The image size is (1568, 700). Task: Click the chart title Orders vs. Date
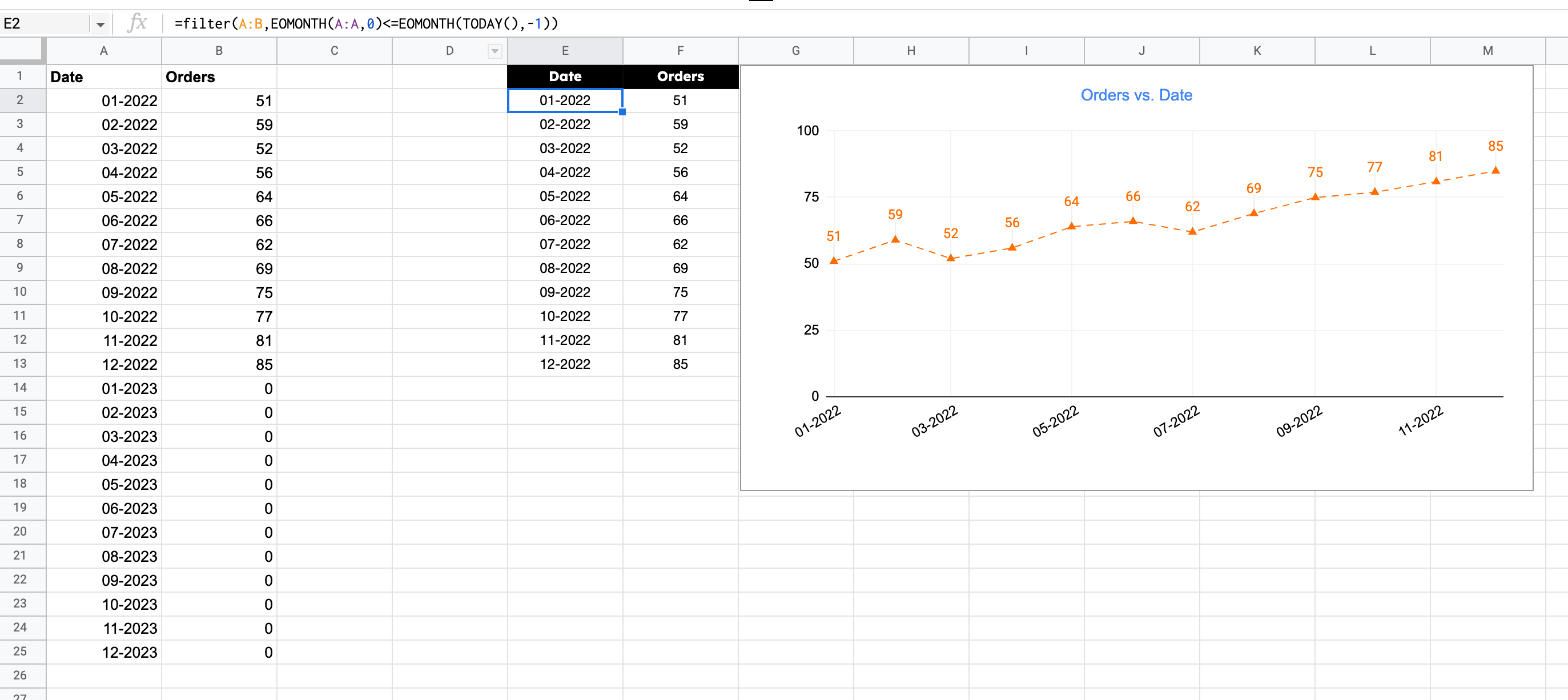[x=1136, y=95]
